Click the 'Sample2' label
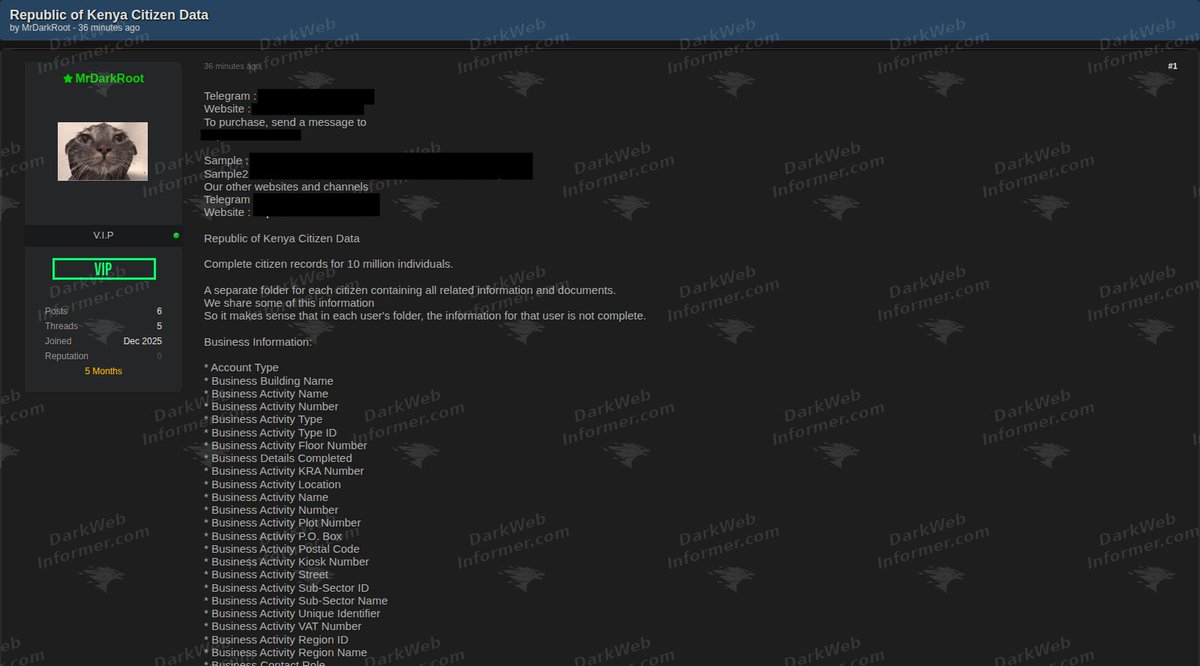1200x666 pixels. pos(226,174)
